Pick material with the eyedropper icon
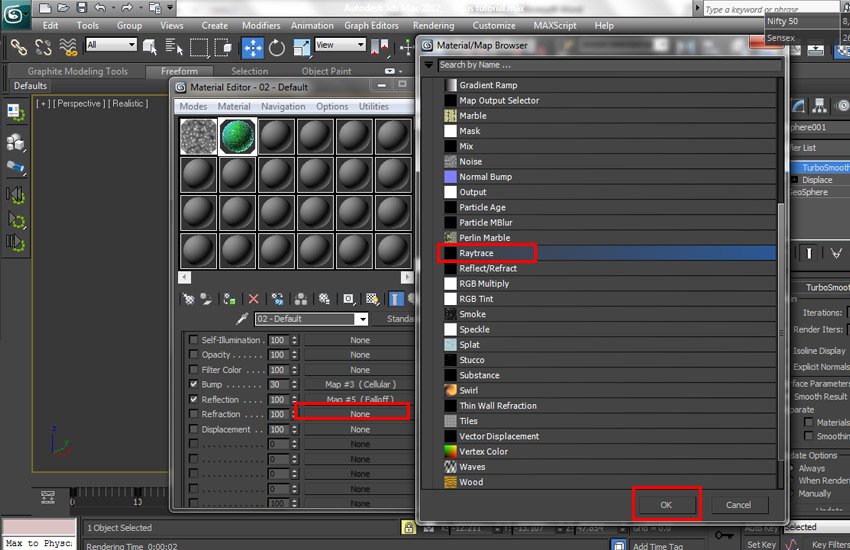 pos(241,319)
